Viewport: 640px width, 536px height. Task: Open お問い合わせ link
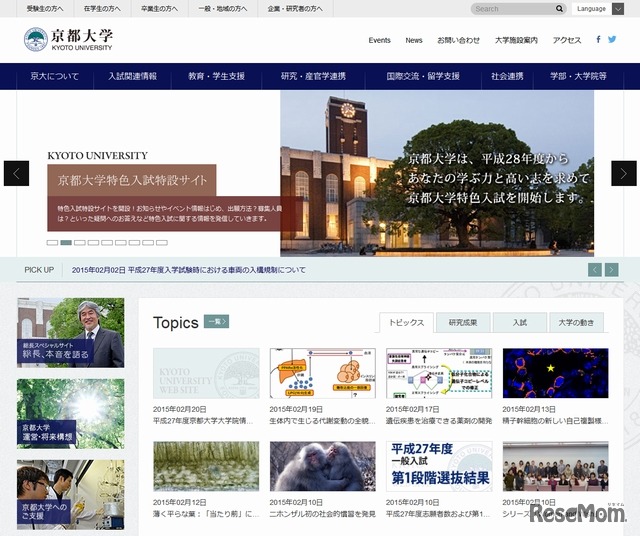point(458,40)
